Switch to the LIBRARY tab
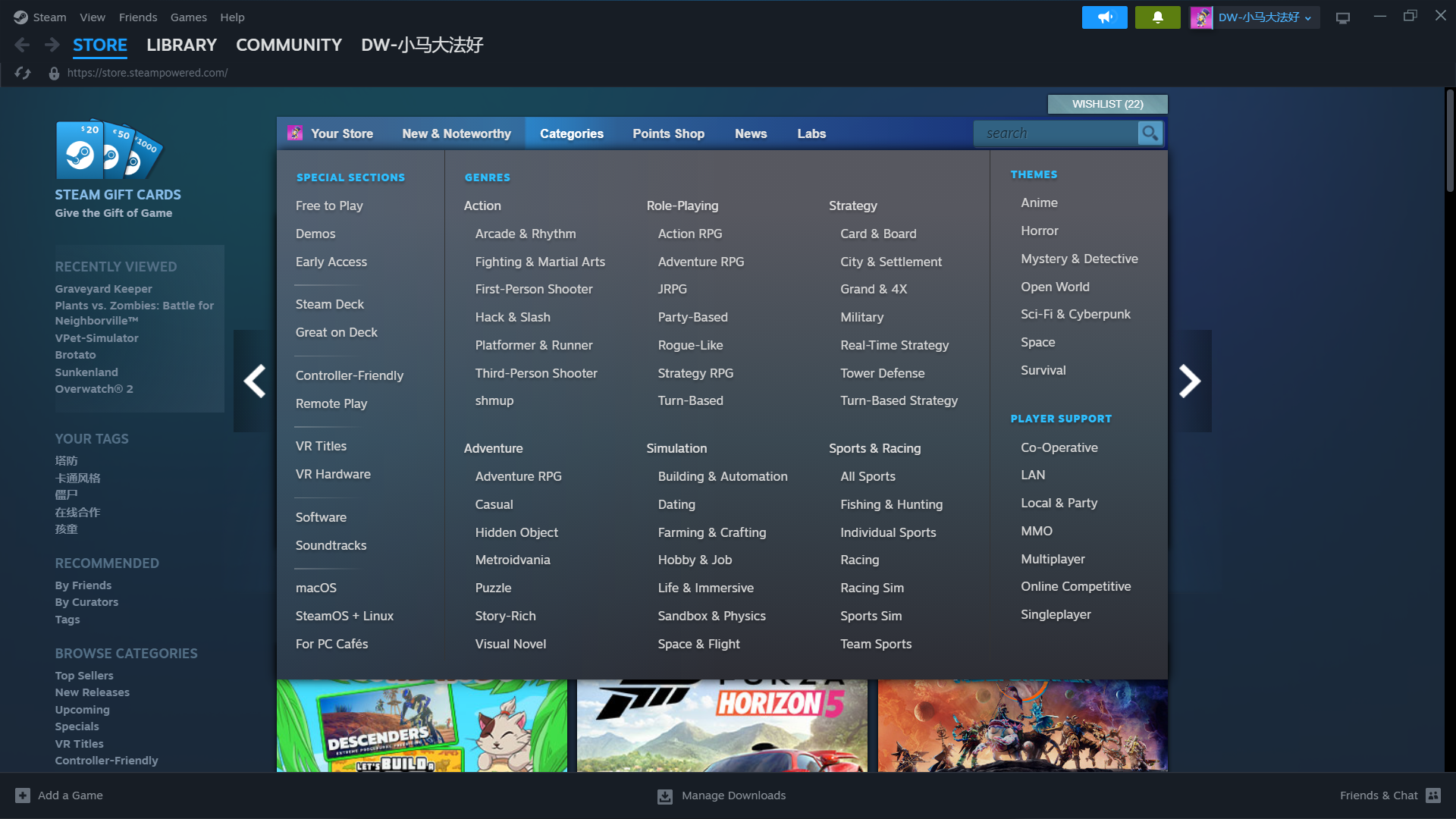This screenshot has width=1456, height=819. (x=181, y=45)
